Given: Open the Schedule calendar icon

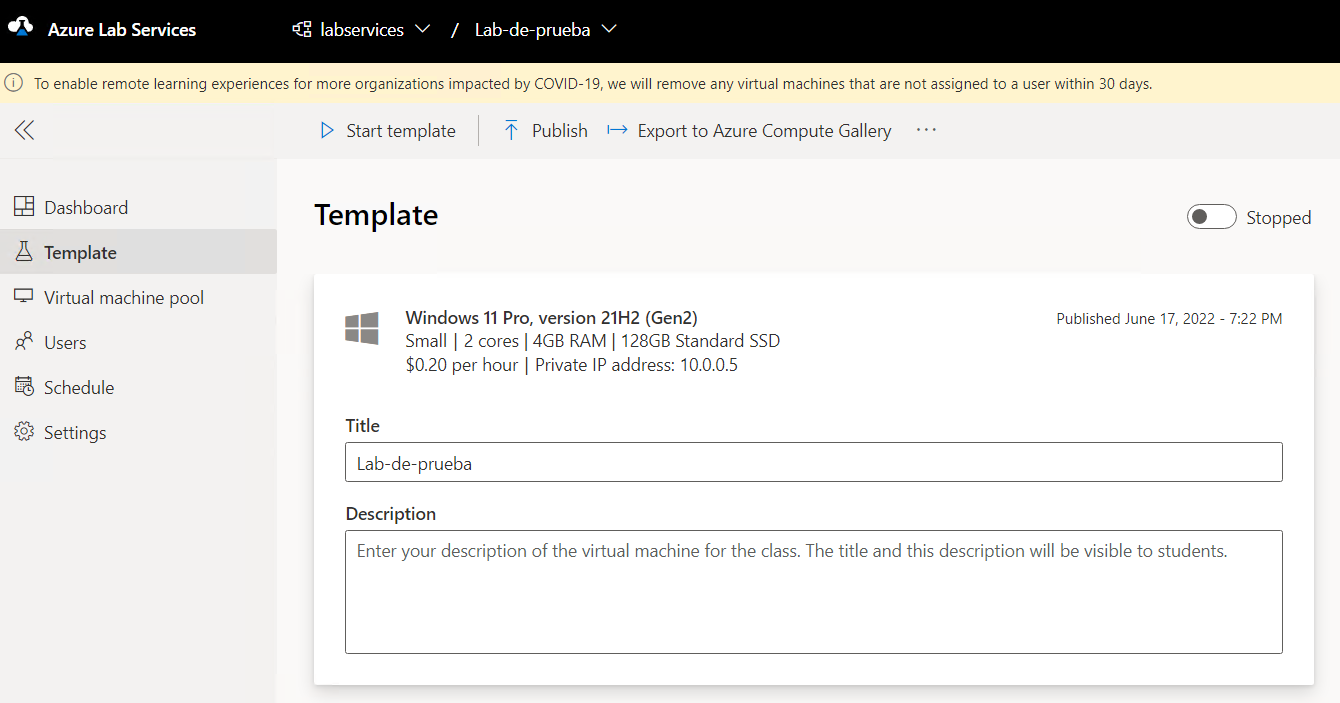Looking at the screenshot, I should point(24,386).
